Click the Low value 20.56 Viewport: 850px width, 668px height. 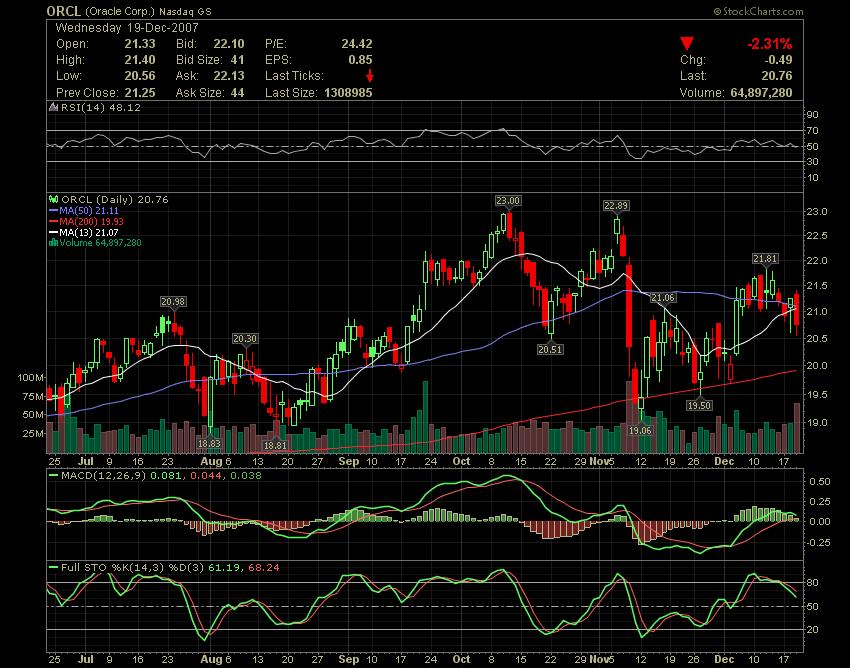coord(140,76)
